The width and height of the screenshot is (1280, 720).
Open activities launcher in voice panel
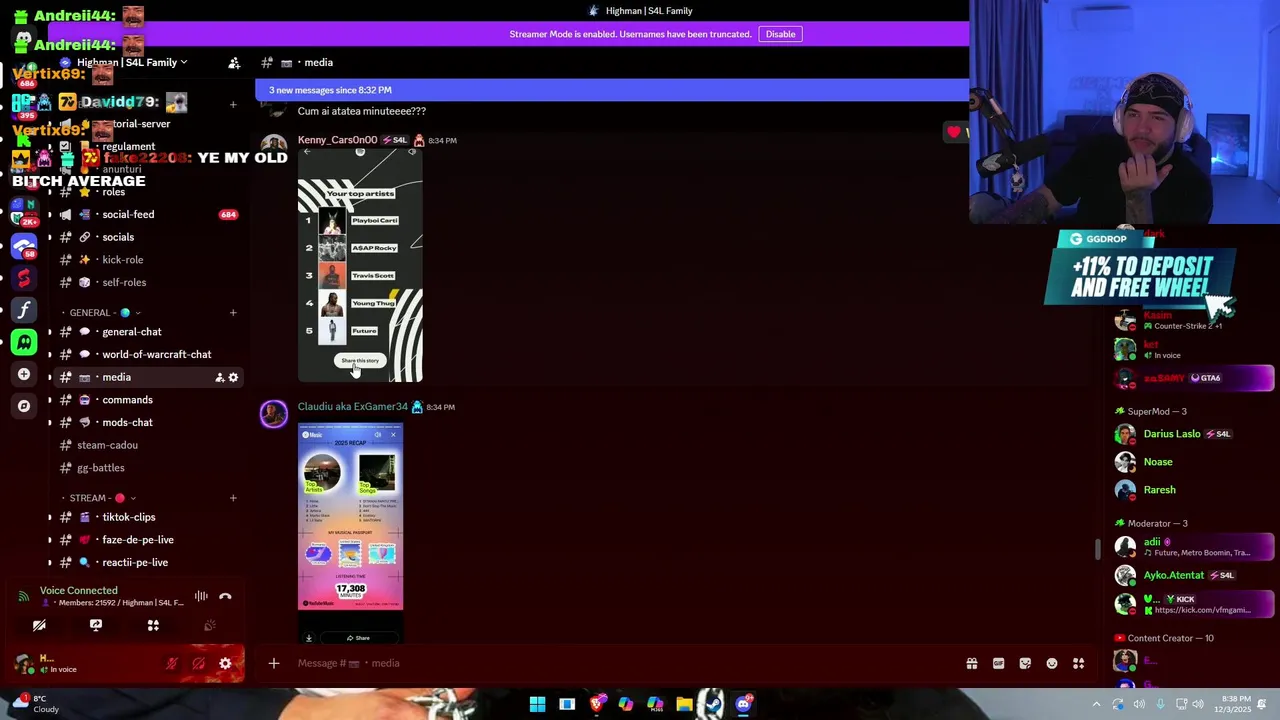point(153,625)
